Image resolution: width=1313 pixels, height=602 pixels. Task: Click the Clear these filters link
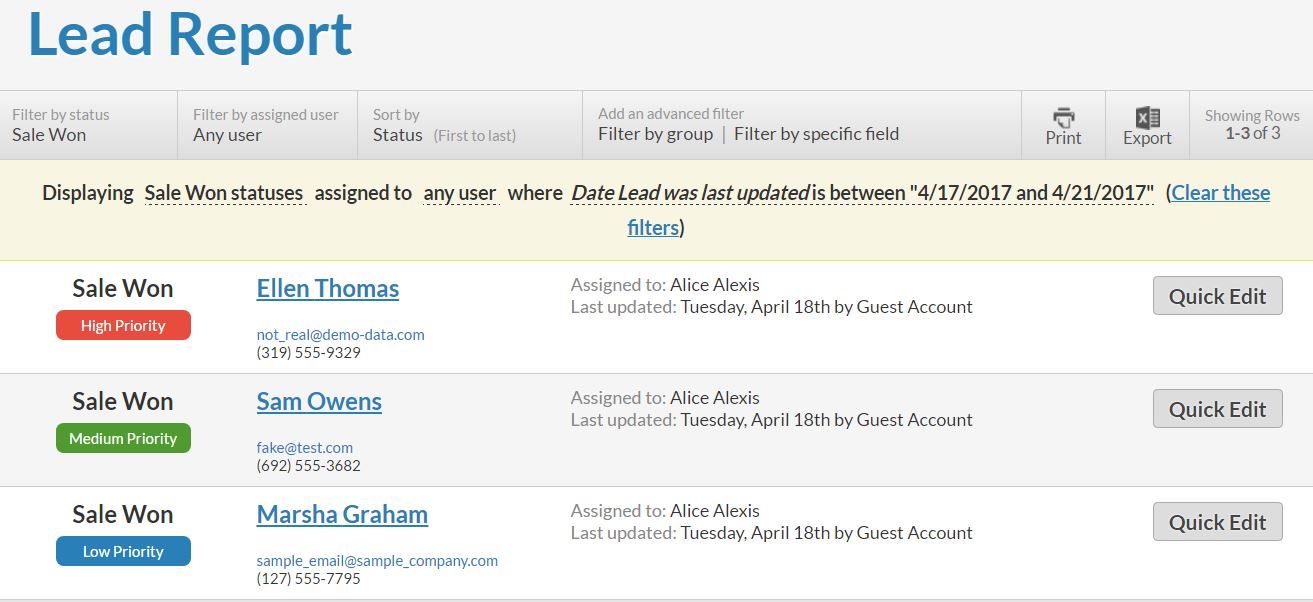pyautogui.click(x=948, y=210)
